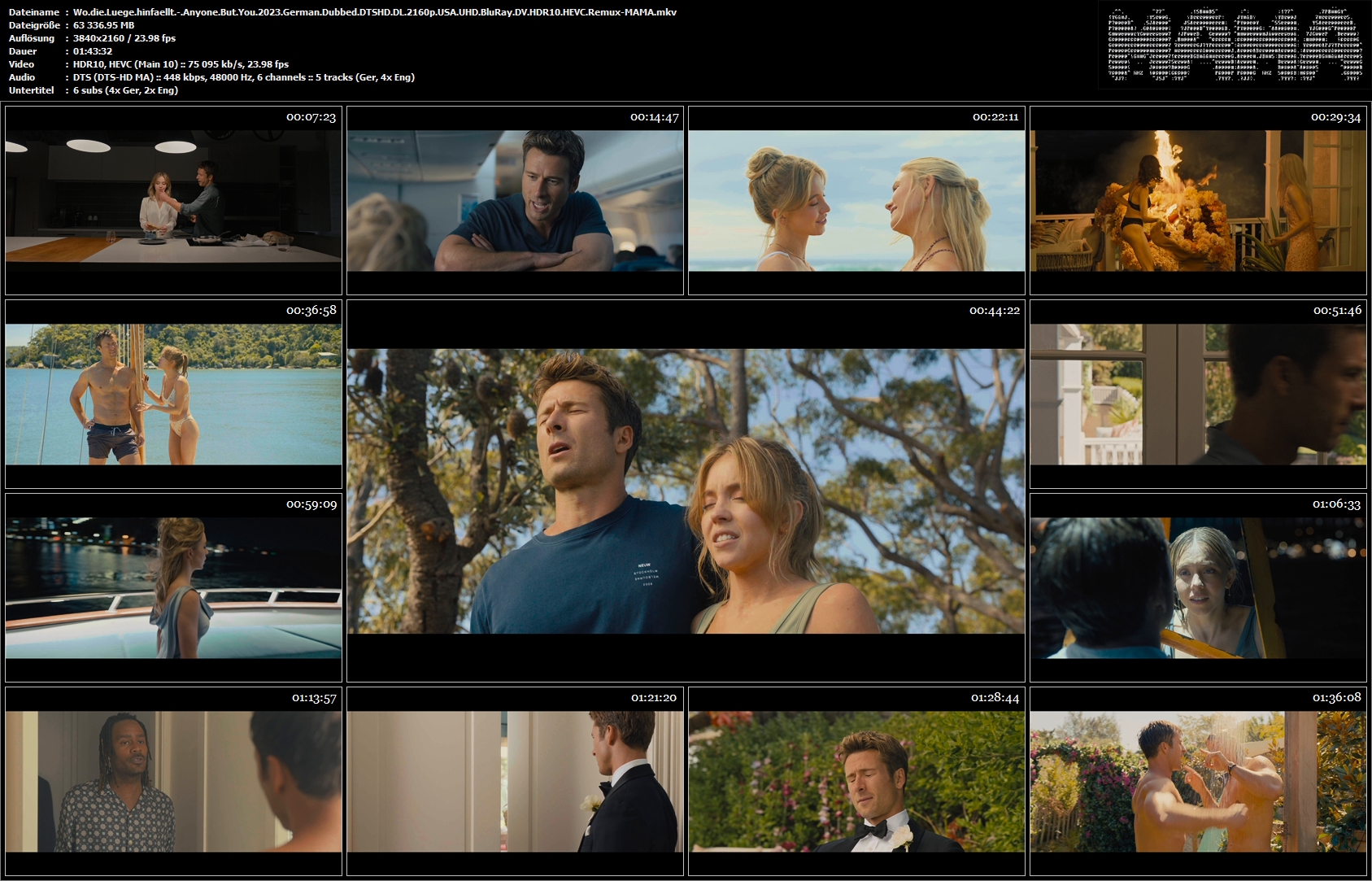The image size is (1372, 881).
Task: Click the "Dateiname" label
Action: tap(34, 12)
